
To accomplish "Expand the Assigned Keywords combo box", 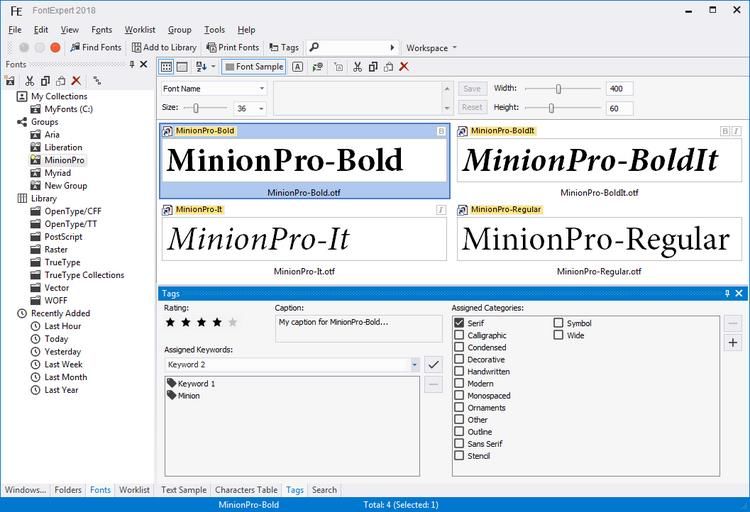I will point(415,365).
